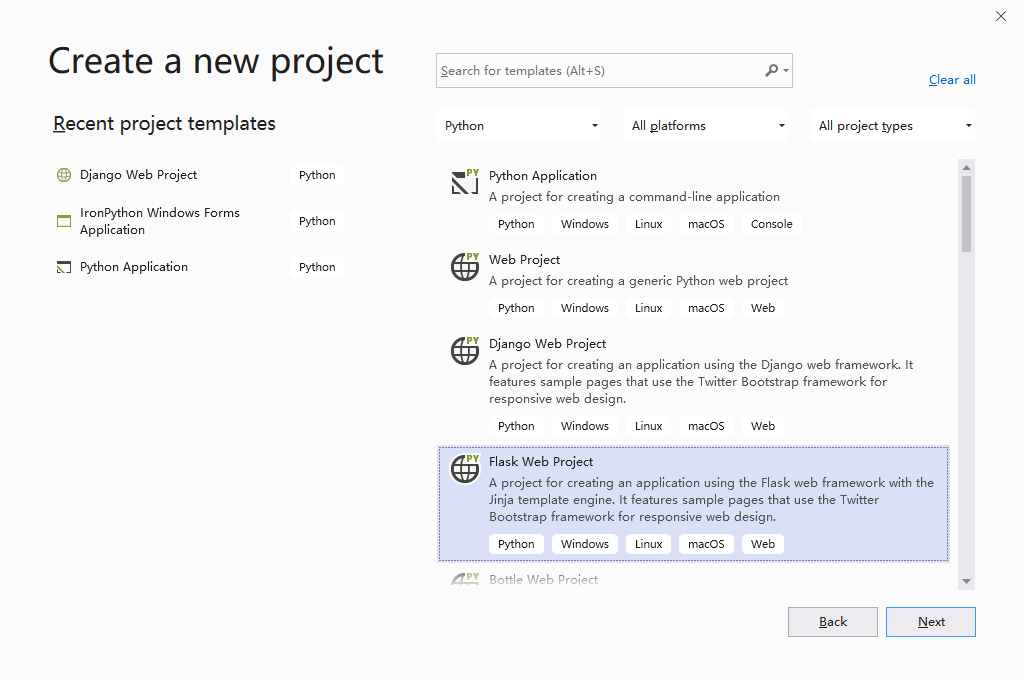Image resolution: width=1024 pixels, height=680 pixels.
Task: Click the Flask Web Project globe icon
Action: [x=465, y=468]
